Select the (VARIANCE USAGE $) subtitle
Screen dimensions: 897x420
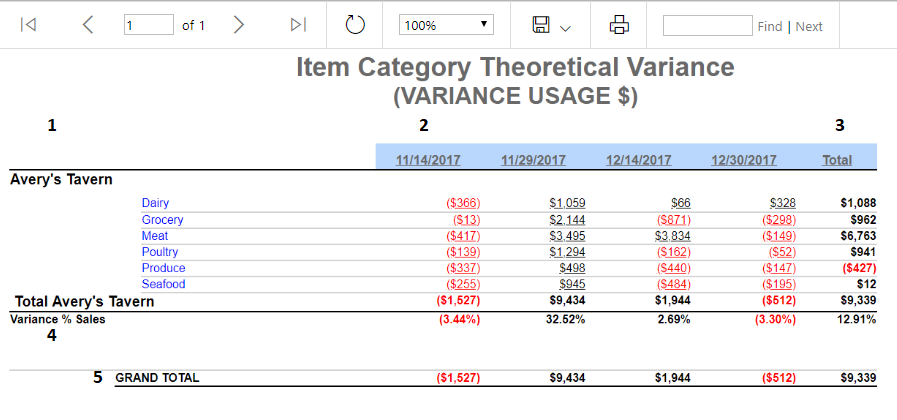point(515,96)
